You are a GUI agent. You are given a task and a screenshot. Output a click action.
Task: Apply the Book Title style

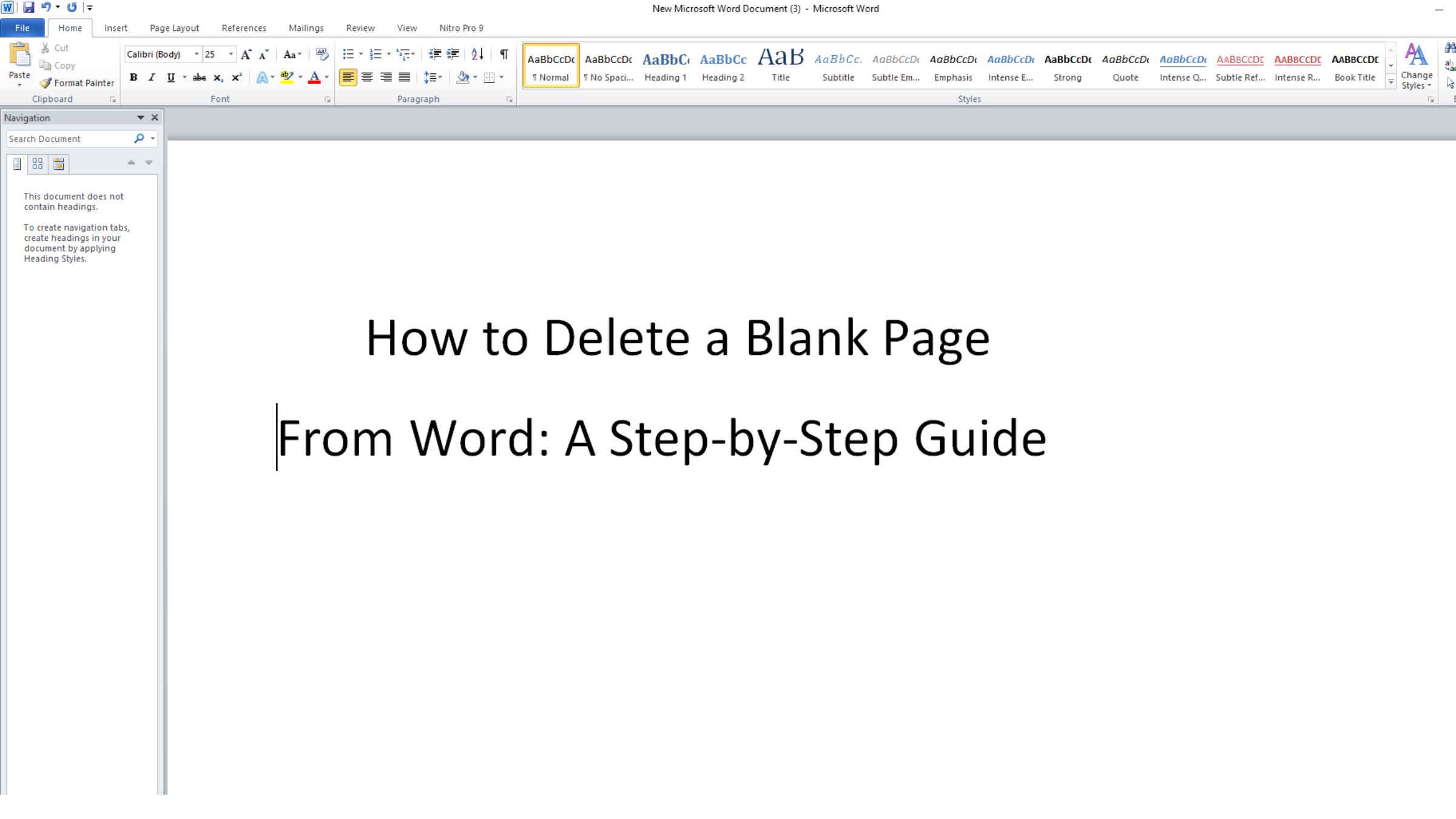[1355, 66]
